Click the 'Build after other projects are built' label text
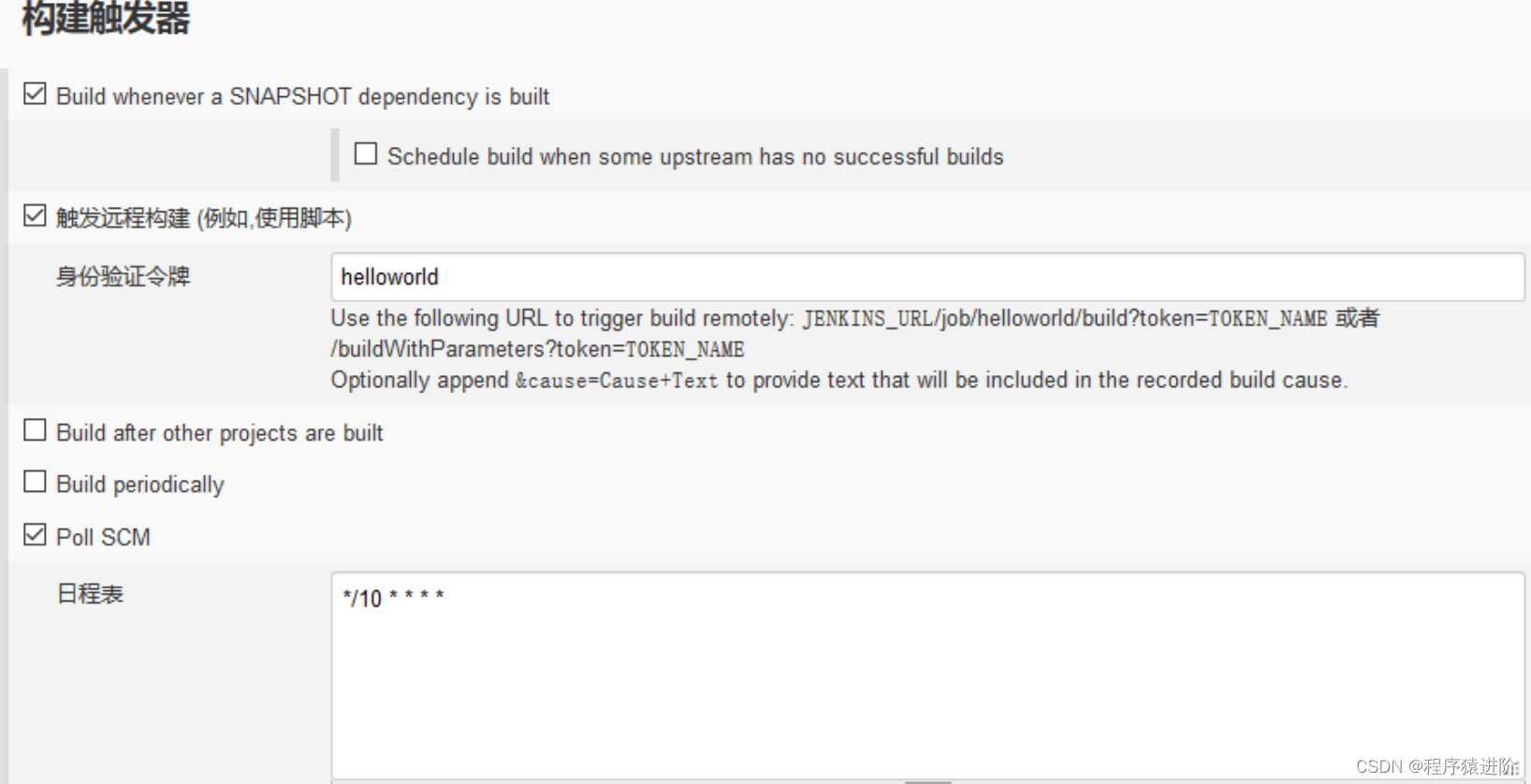 (x=220, y=433)
